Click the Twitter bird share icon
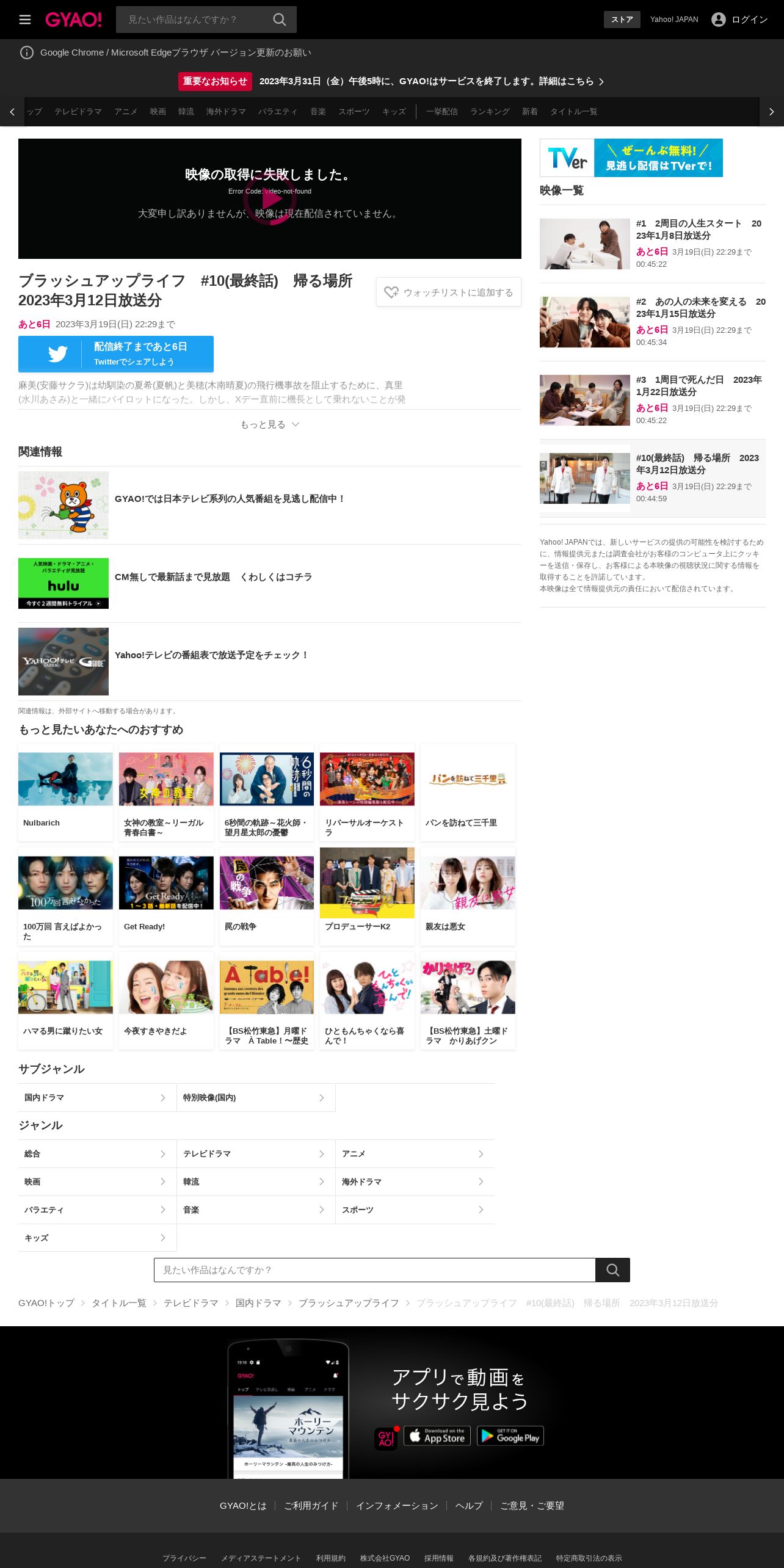Image resolution: width=784 pixels, height=1568 pixels. pos(58,354)
